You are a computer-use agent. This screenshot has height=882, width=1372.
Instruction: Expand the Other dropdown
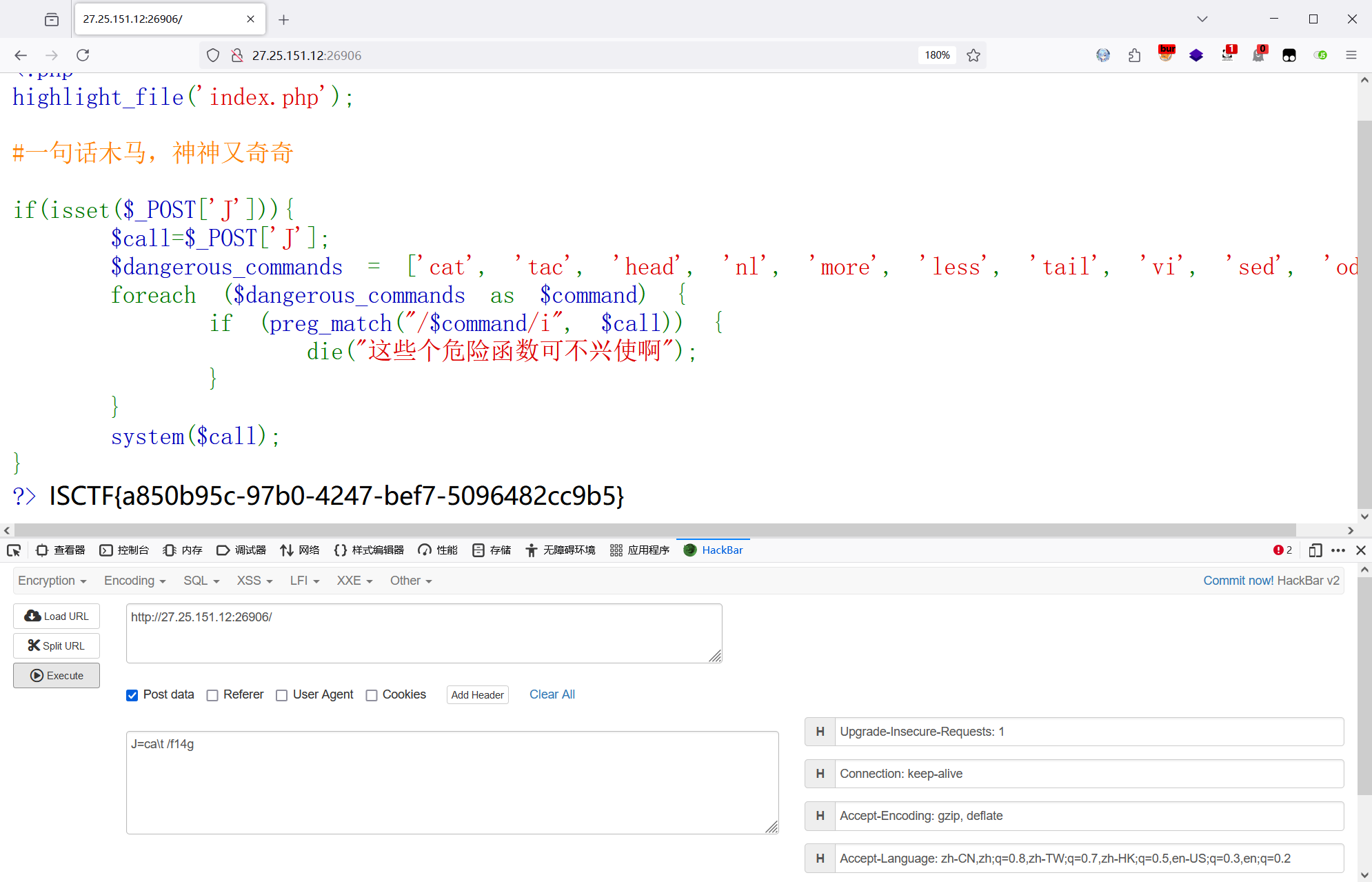411,581
